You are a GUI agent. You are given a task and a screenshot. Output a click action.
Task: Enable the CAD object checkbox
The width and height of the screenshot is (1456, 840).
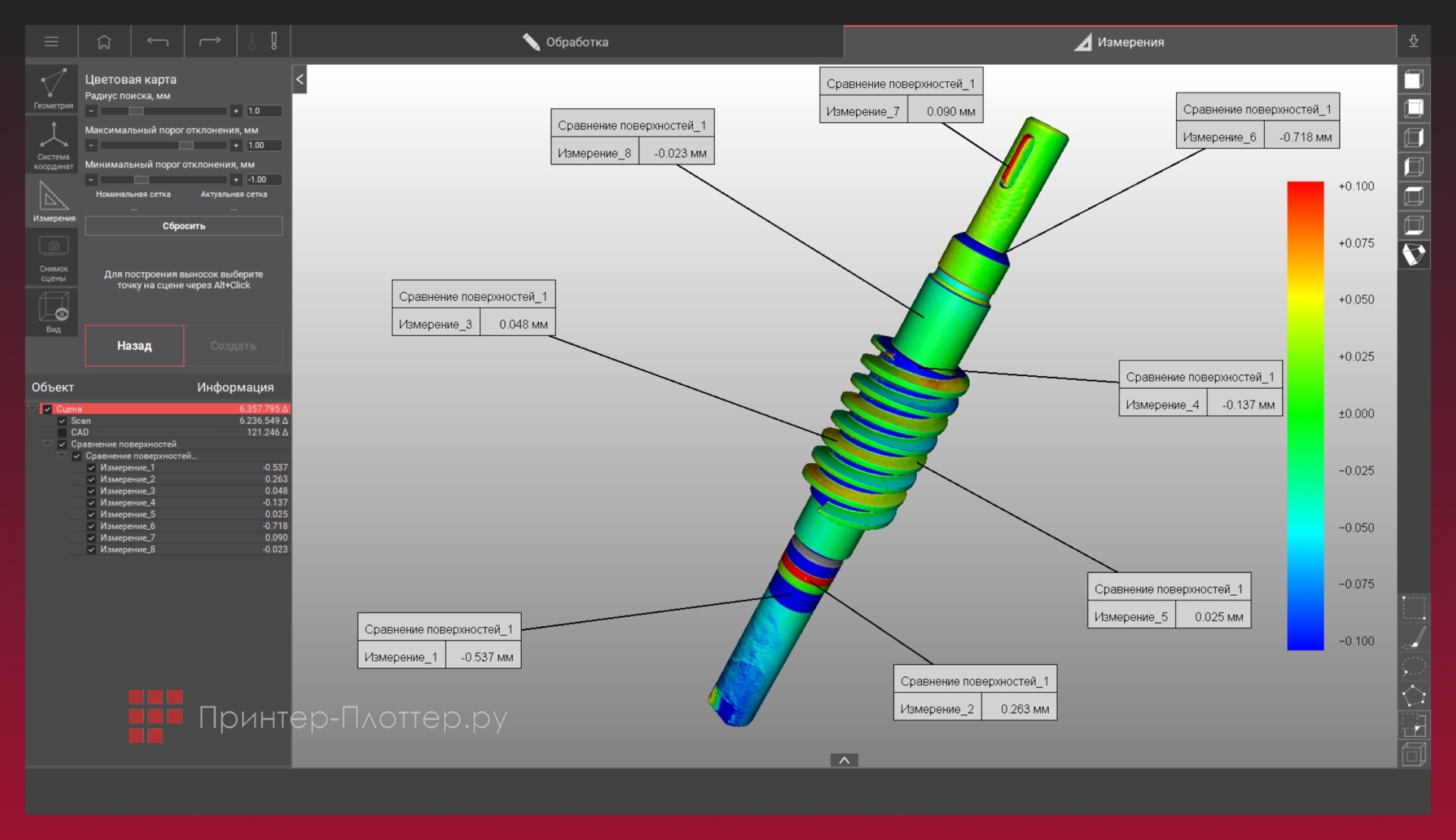[62, 433]
